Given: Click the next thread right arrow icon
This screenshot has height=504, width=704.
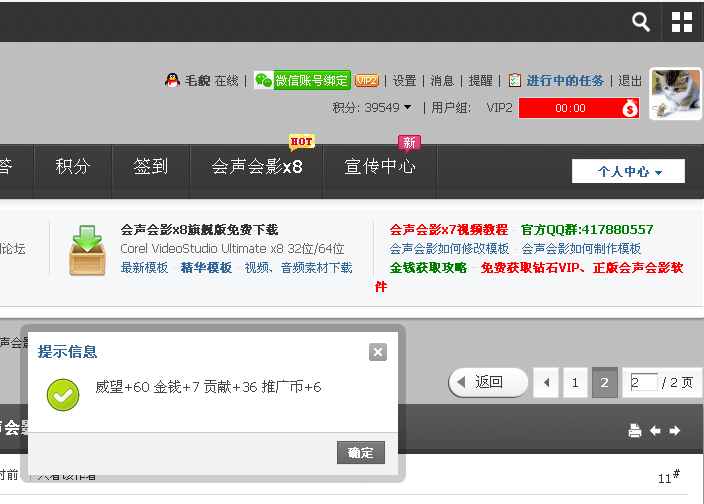Looking at the screenshot, I should tap(675, 431).
